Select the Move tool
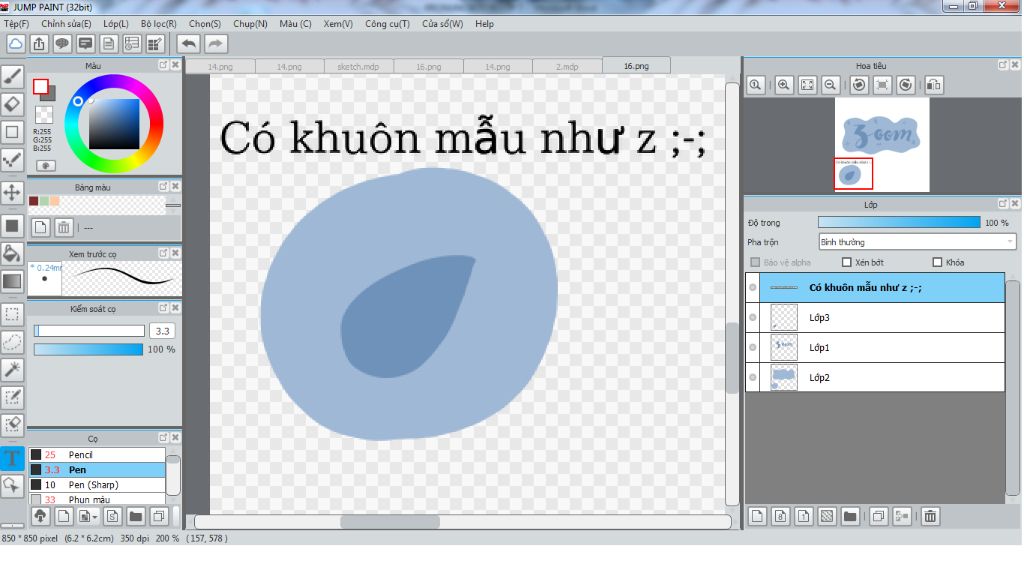 pos(12,193)
